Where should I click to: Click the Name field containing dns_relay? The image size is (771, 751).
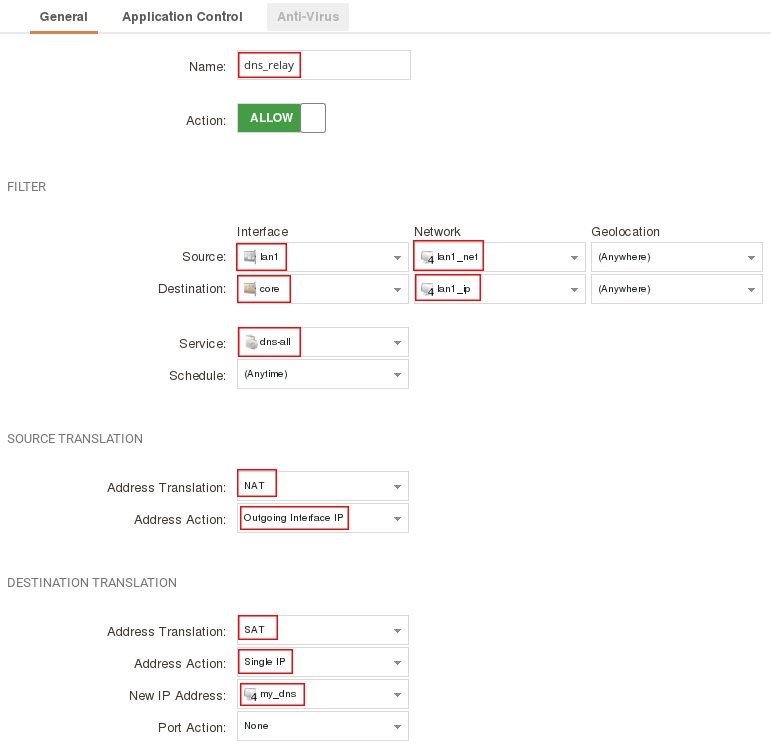point(323,65)
